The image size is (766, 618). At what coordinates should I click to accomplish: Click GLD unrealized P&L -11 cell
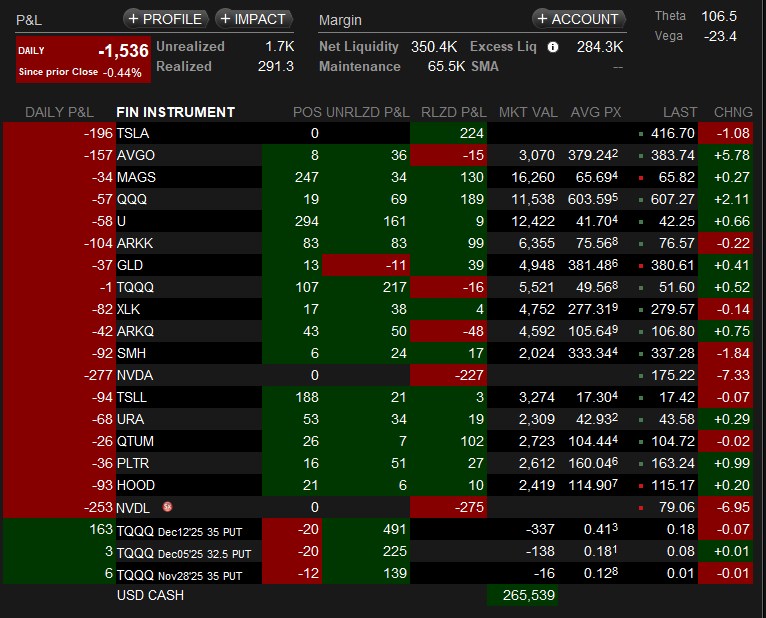[366, 265]
